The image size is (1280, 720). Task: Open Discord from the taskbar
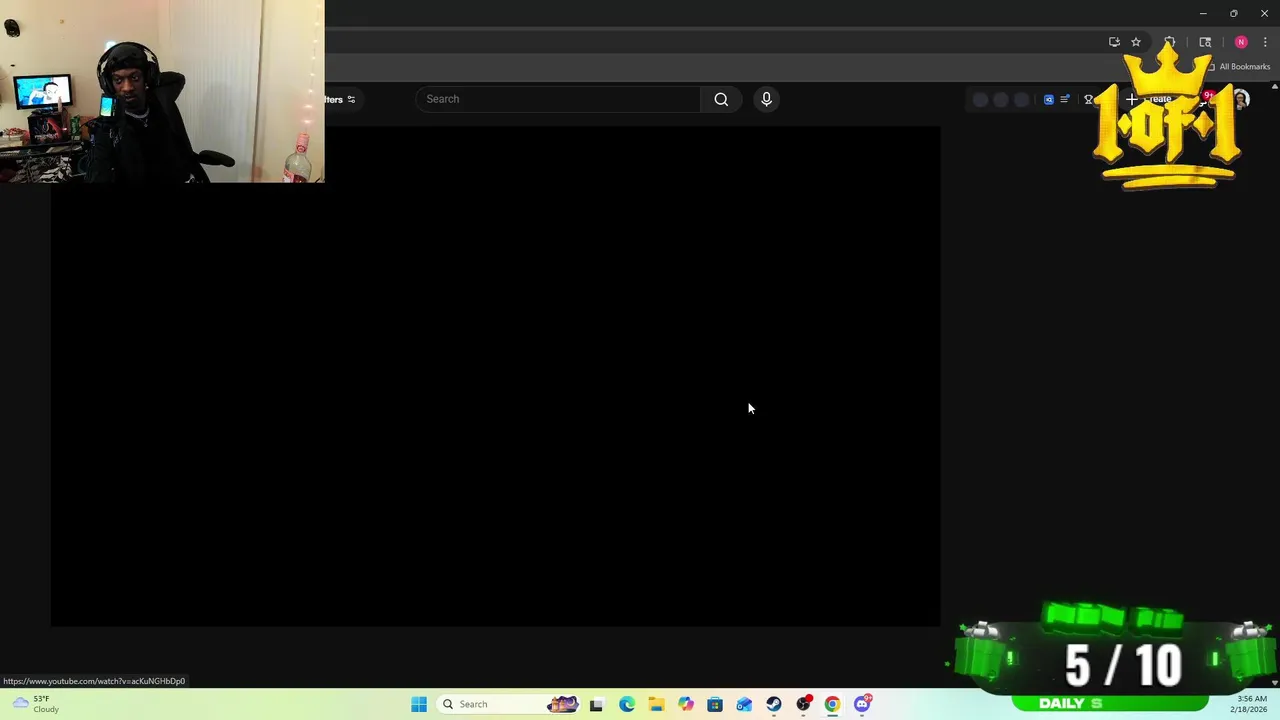pyautogui.click(x=862, y=704)
